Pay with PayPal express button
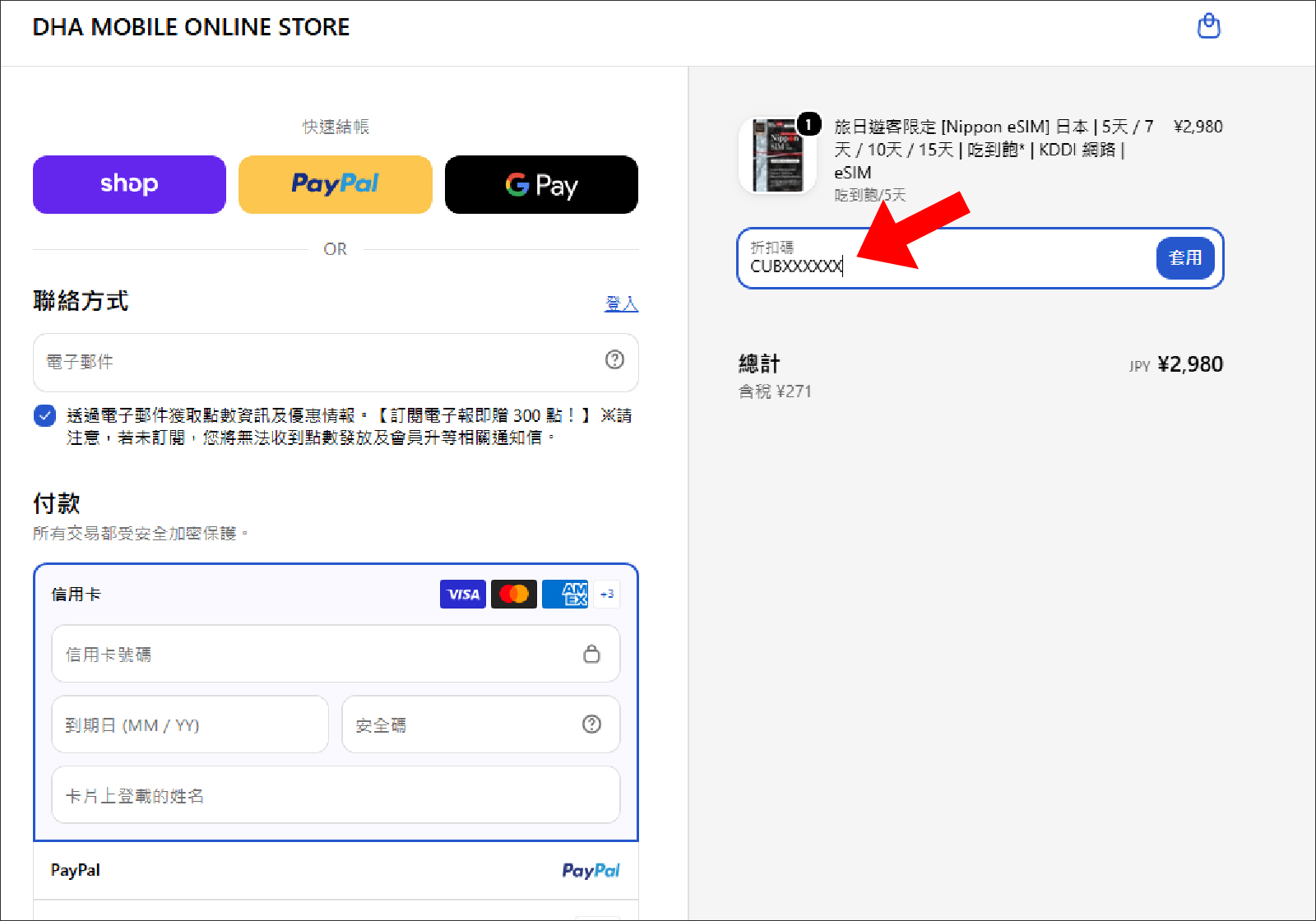The width and height of the screenshot is (1316, 921). point(336,184)
